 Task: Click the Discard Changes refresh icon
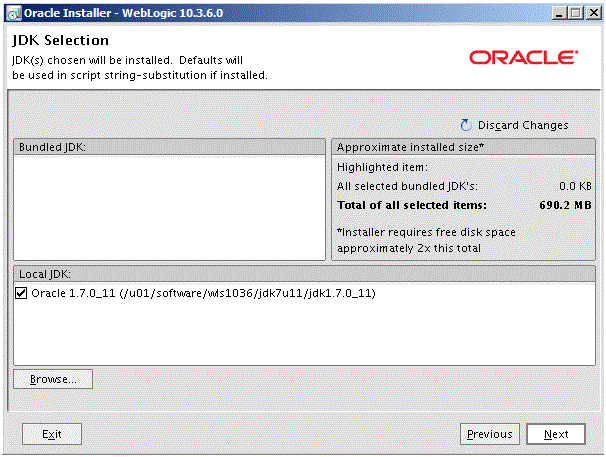pyautogui.click(x=466, y=125)
